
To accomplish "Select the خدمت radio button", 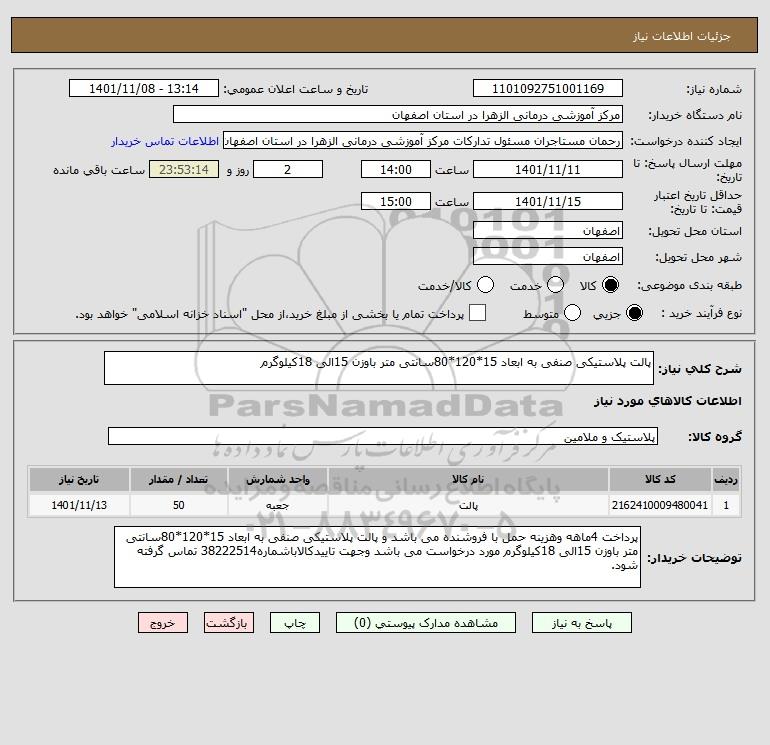I will click(x=555, y=285).
